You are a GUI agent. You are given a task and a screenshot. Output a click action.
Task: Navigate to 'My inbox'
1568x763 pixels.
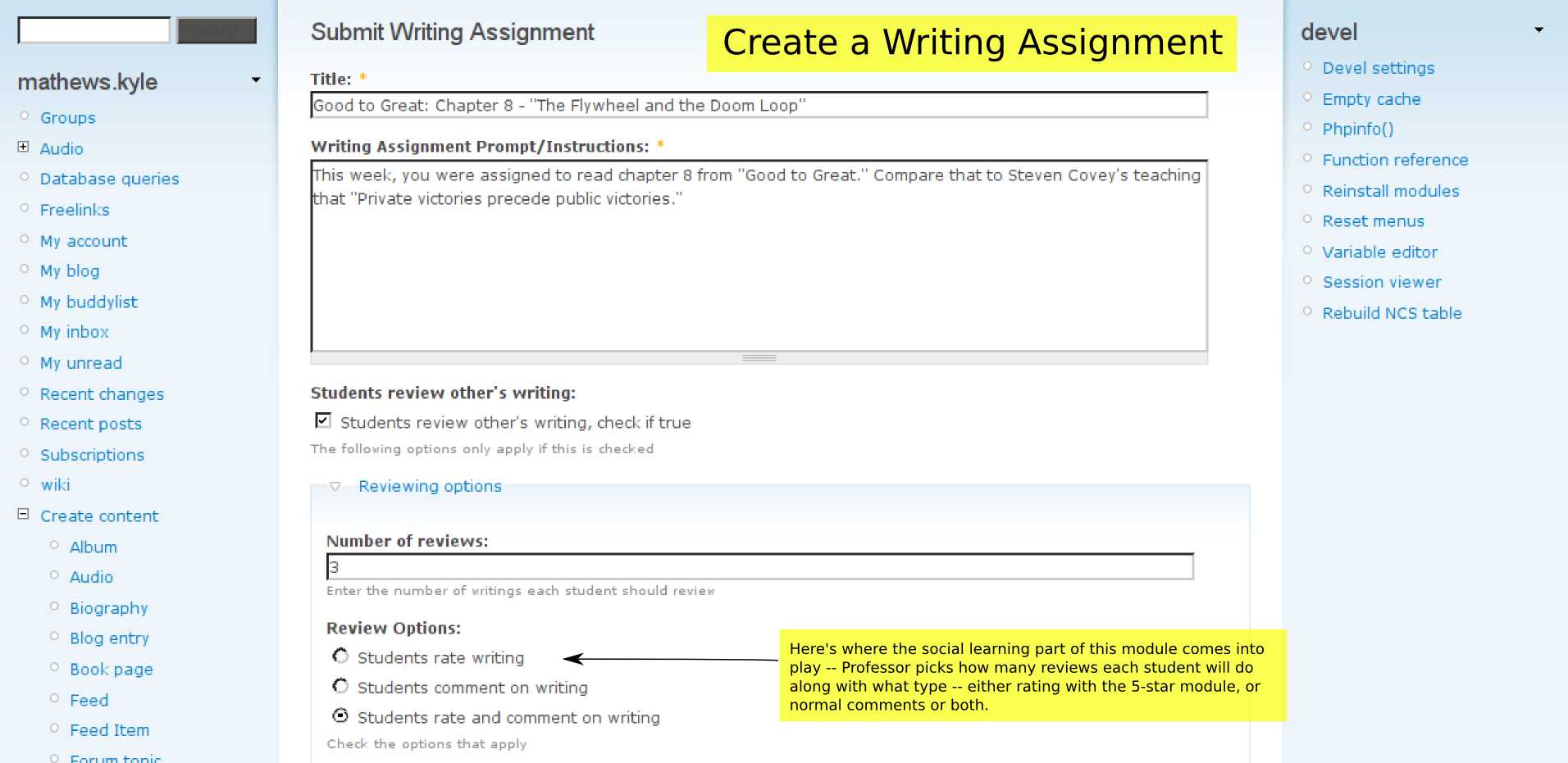74,331
